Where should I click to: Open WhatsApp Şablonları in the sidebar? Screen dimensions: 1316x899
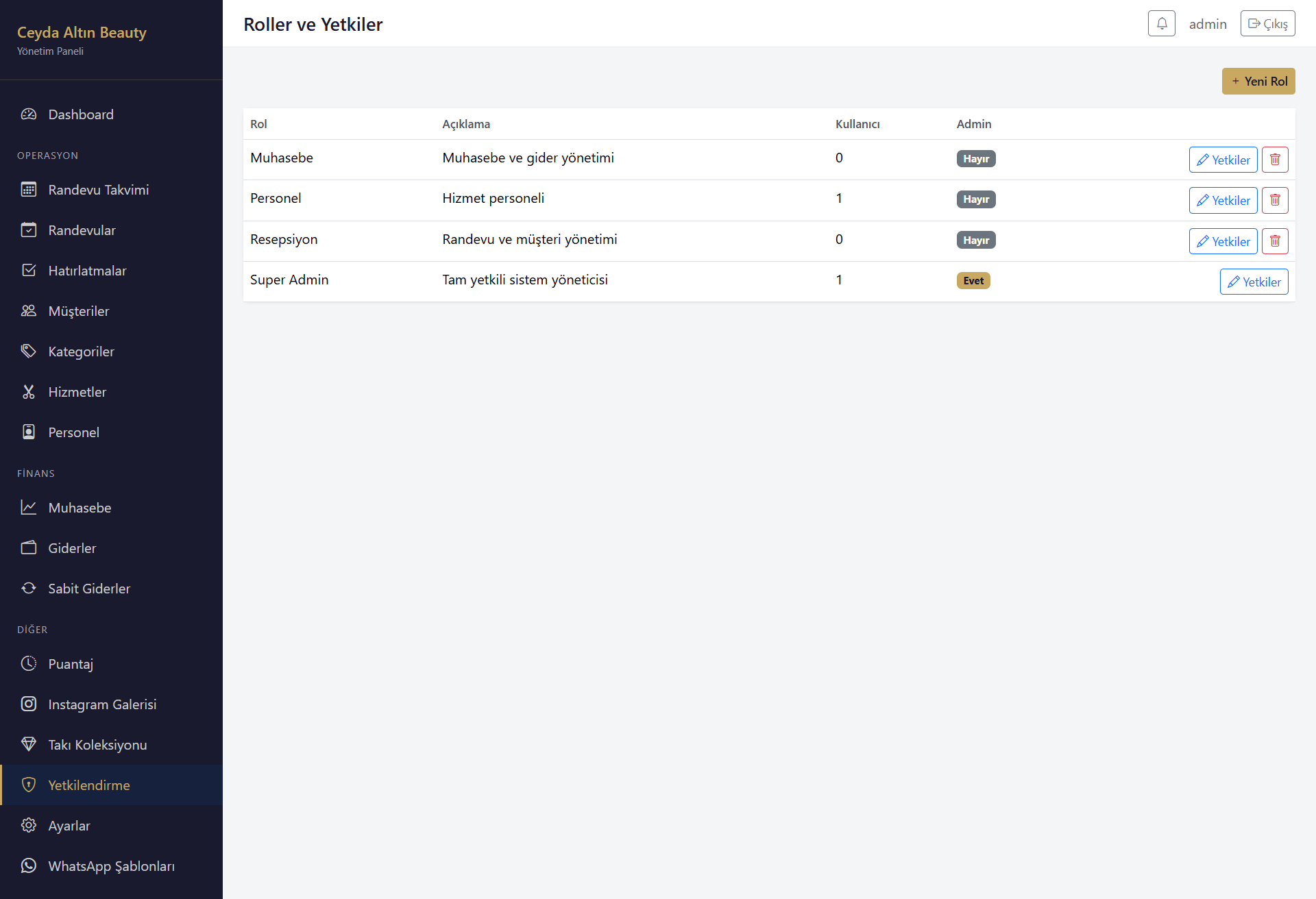point(111,866)
